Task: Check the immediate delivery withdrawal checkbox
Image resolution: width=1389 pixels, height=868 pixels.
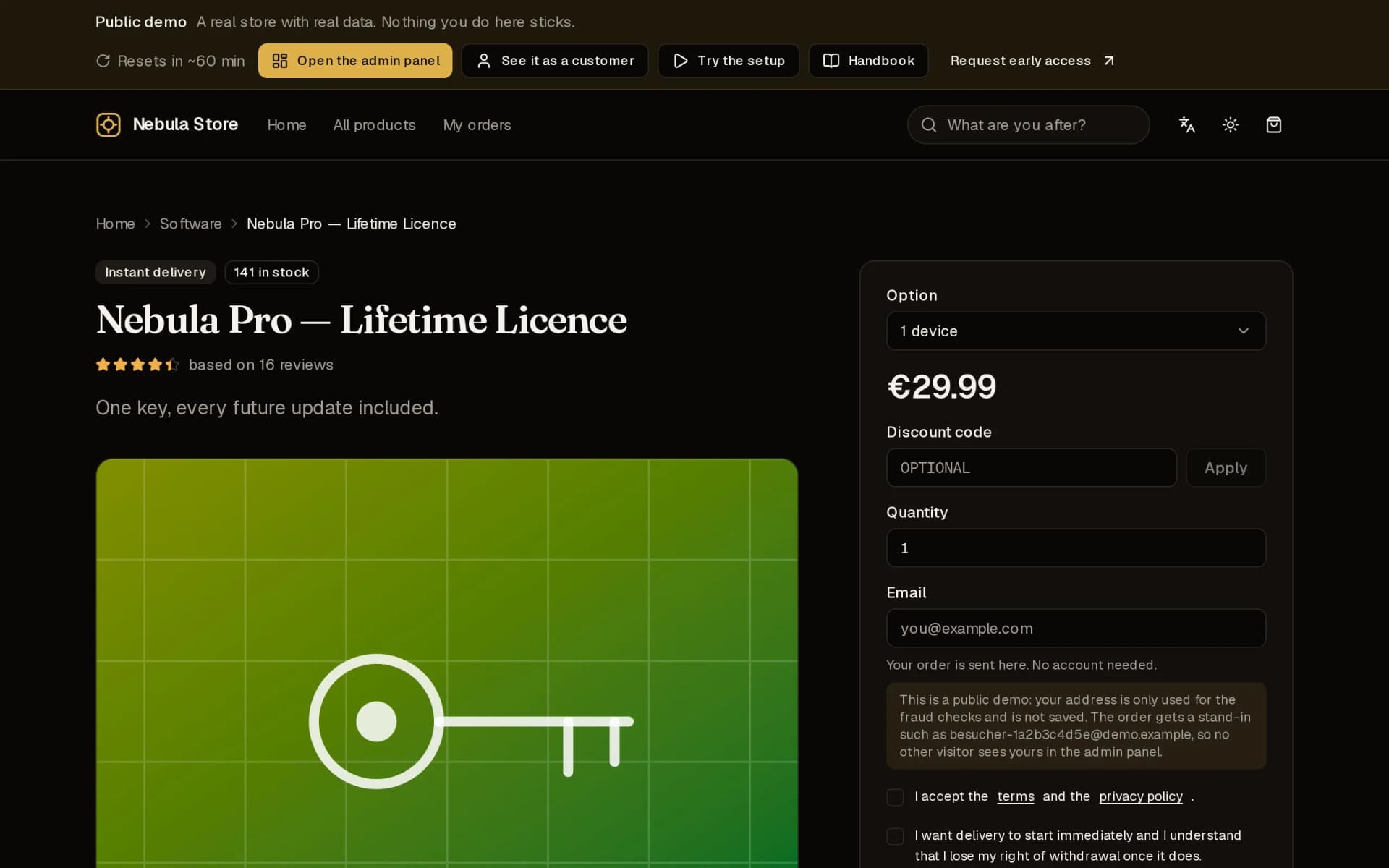Action: 895,836
